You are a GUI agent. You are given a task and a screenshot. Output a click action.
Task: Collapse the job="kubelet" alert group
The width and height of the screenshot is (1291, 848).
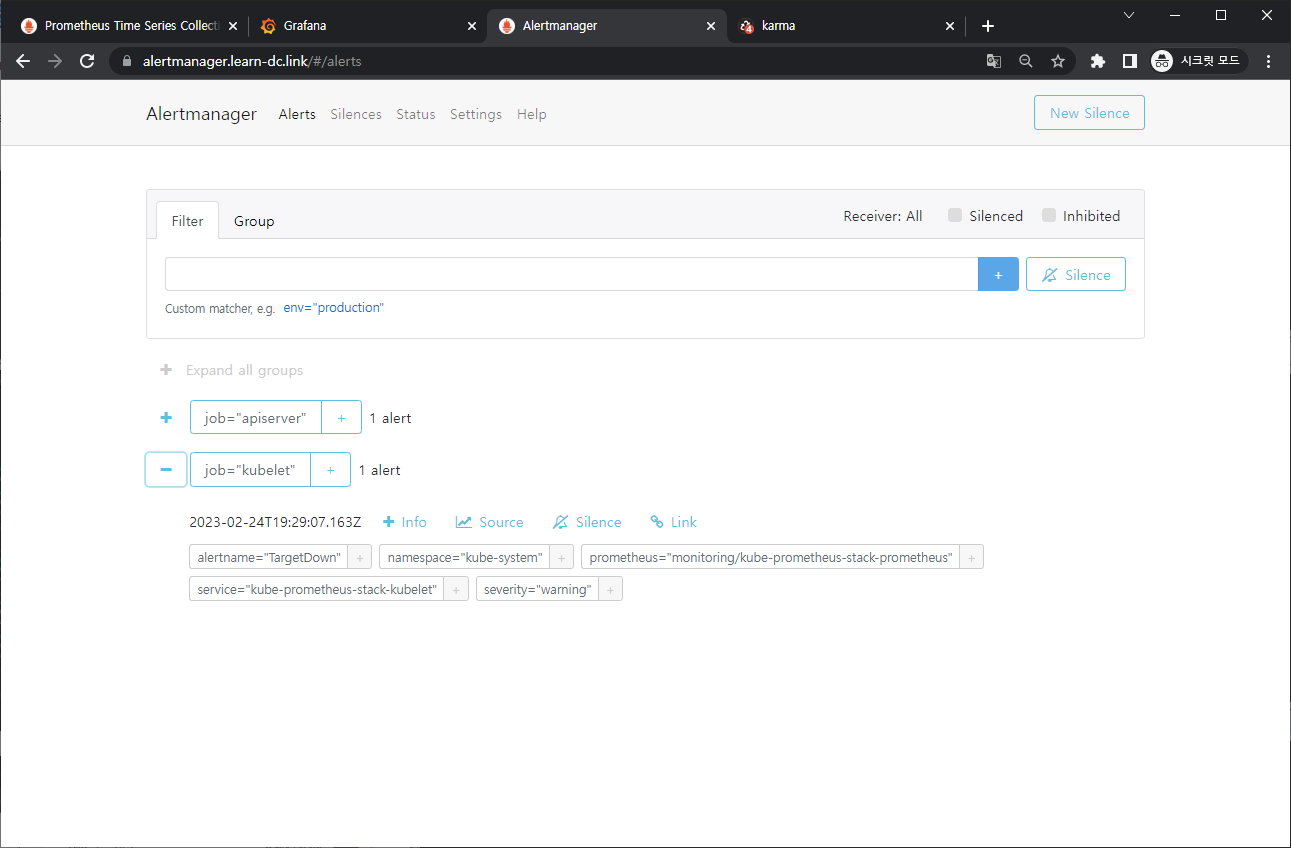[x=166, y=470]
